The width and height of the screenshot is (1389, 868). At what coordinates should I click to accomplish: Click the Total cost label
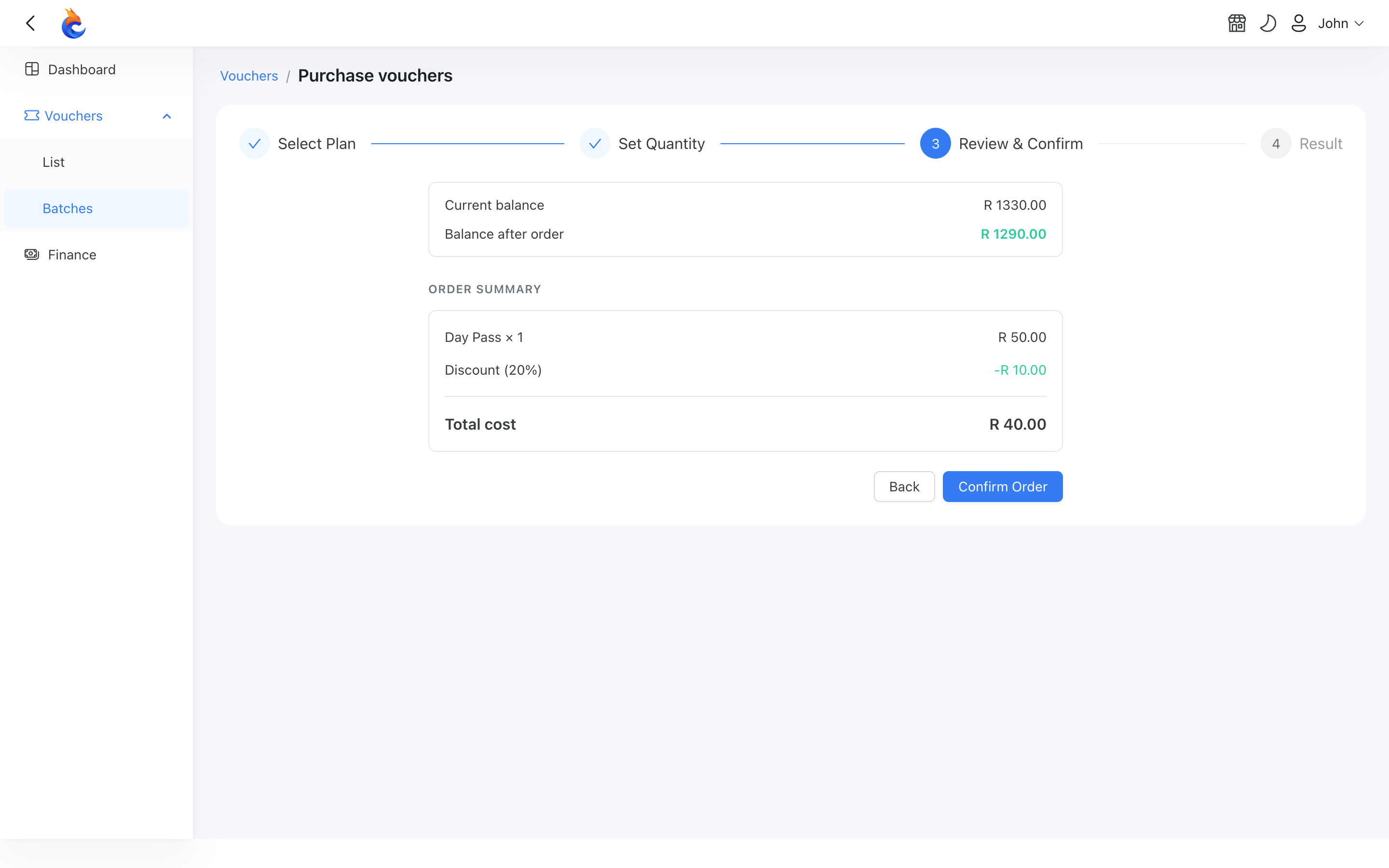coord(480,424)
